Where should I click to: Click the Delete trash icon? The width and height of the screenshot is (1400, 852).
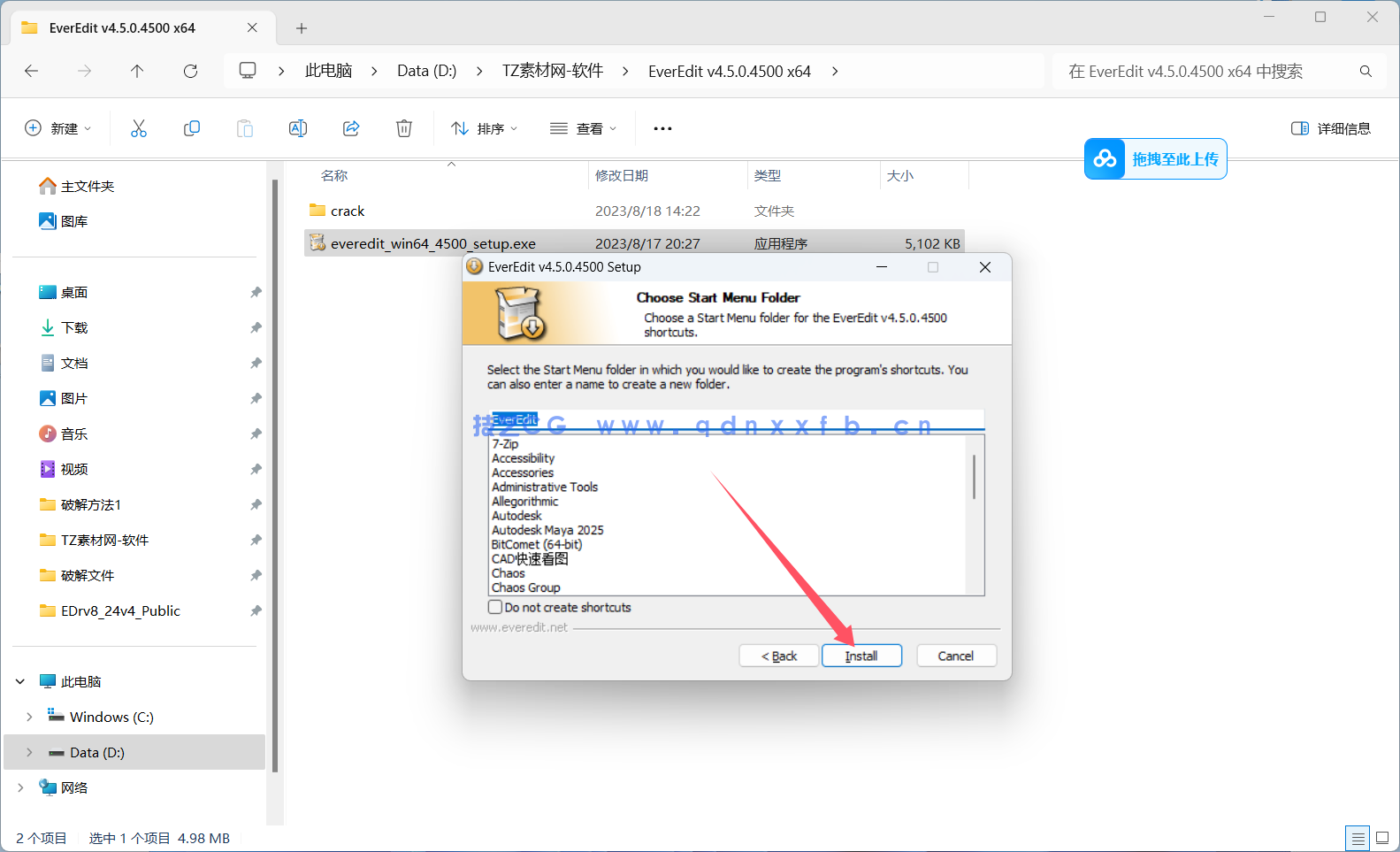click(404, 128)
